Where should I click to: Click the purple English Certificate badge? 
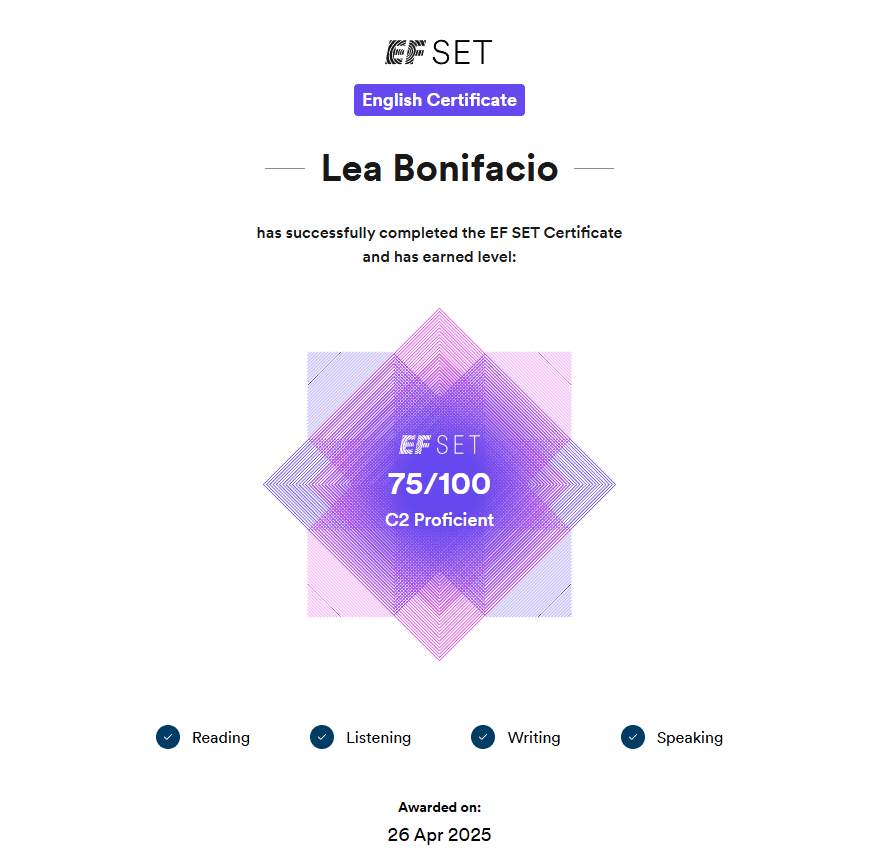pos(439,100)
